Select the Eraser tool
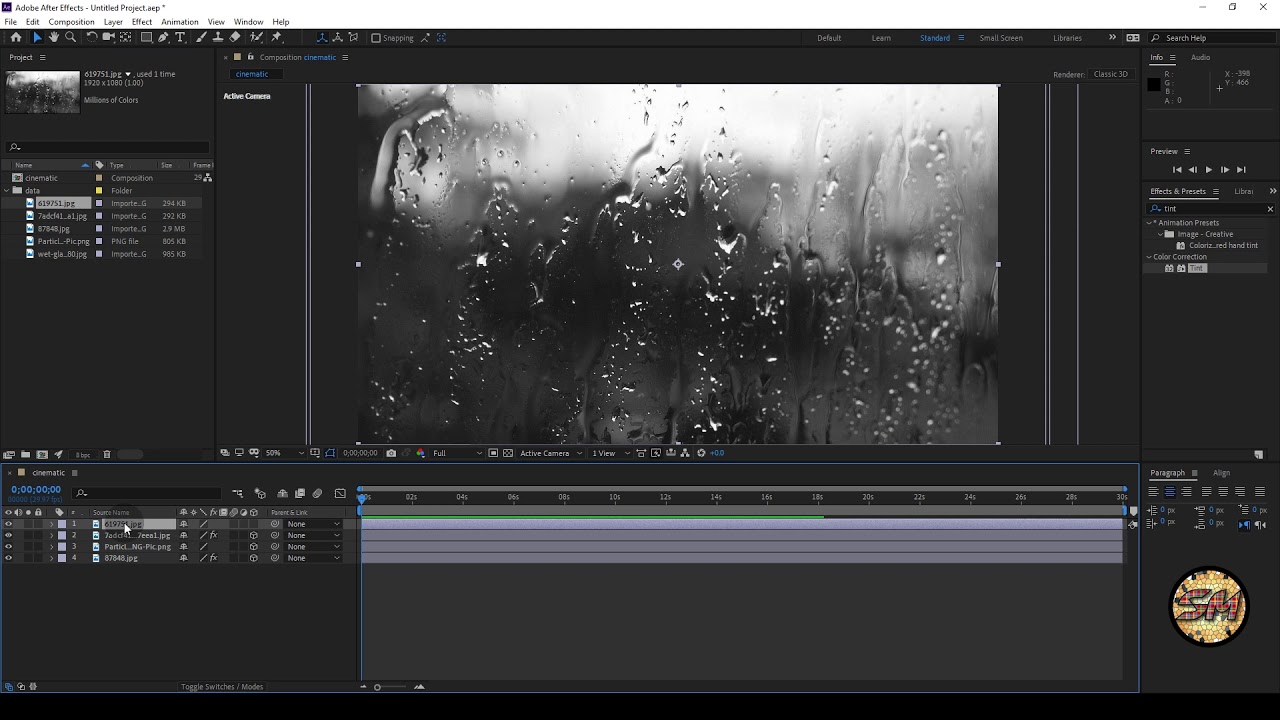Screen dimensions: 1280x720 click(235, 38)
